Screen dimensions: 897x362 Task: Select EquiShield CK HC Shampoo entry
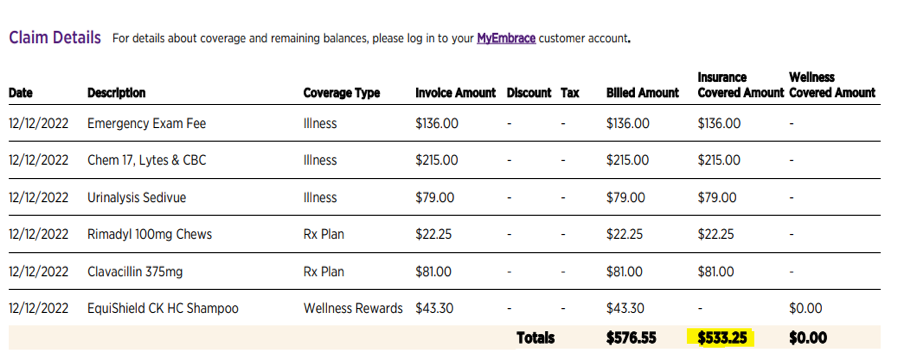(x=163, y=308)
